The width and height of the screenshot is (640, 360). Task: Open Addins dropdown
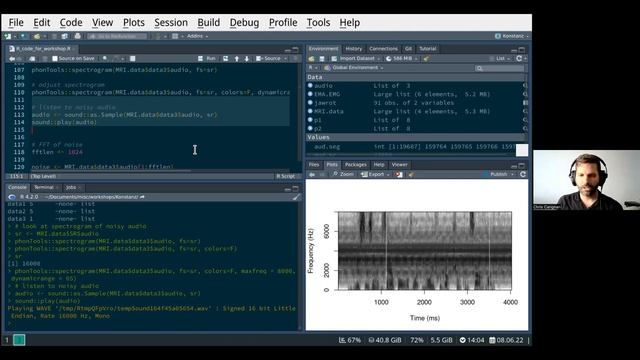click(198, 36)
